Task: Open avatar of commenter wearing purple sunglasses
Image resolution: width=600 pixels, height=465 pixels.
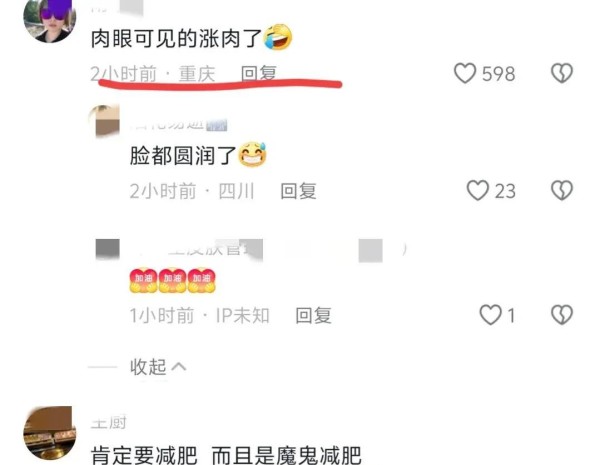Action: 50,19
